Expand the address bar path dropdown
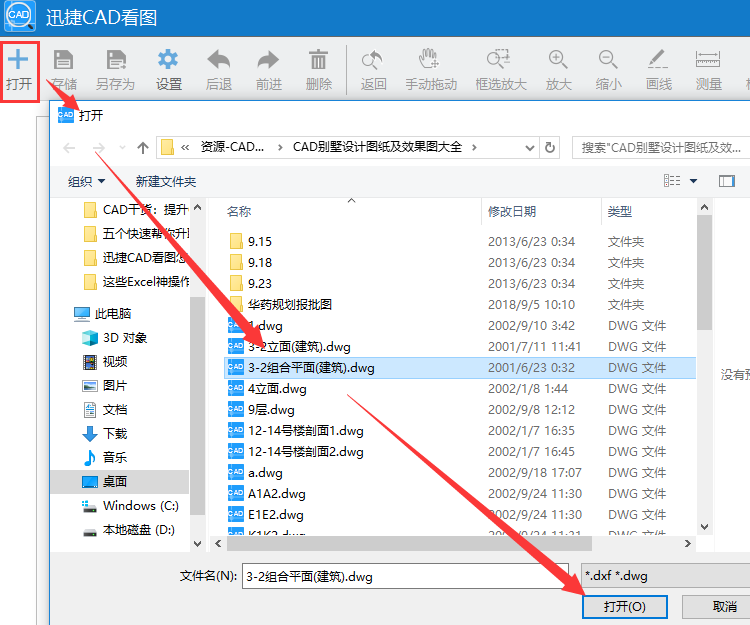Screen dimensions: 750x625 tap(529, 148)
